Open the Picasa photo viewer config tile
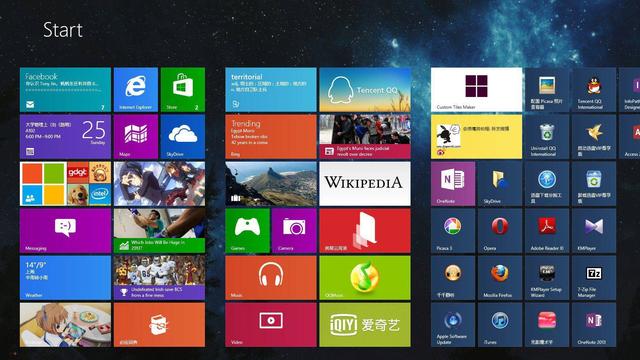The height and width of the screenshot is (360, 640). pyautogui.click(x=547, y=90)
